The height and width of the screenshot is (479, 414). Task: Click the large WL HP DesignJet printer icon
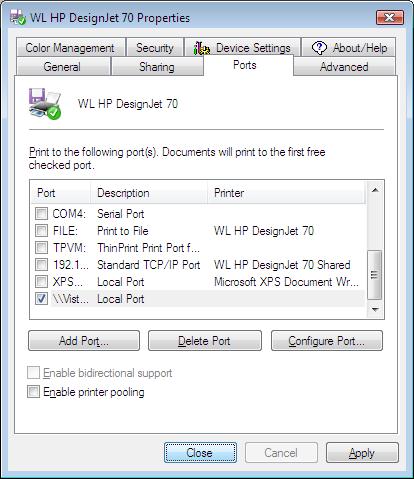click(x=45, y=104)
